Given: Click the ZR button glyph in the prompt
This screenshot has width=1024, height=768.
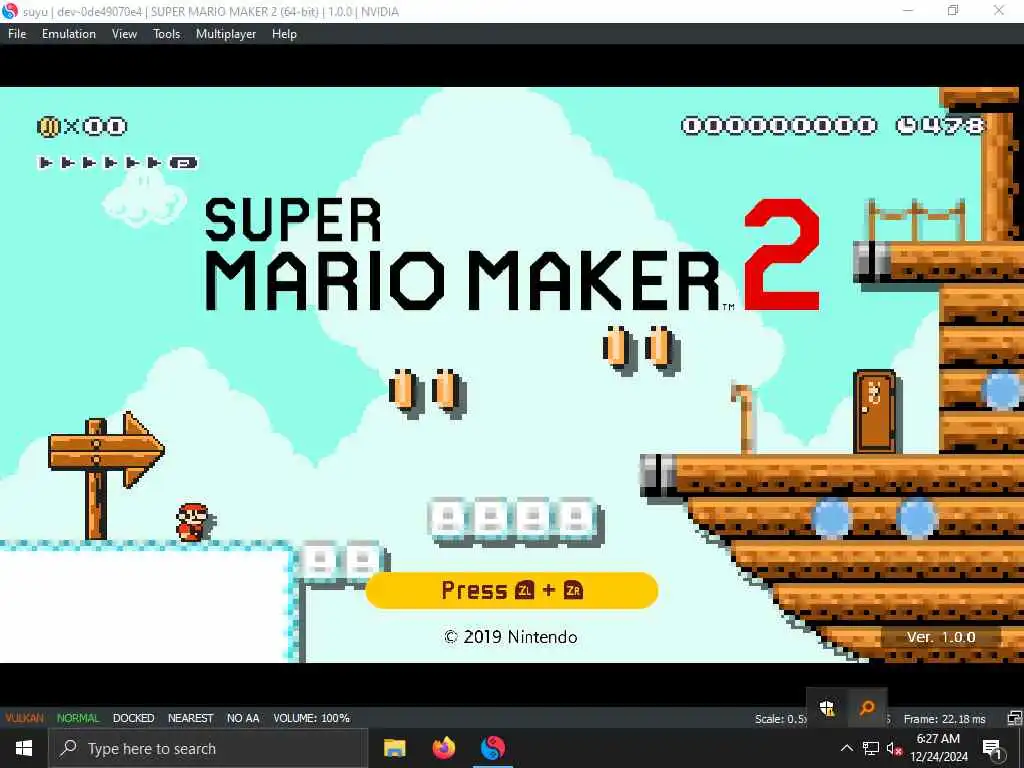Looking at the screenshot, I should coord(573,590).
